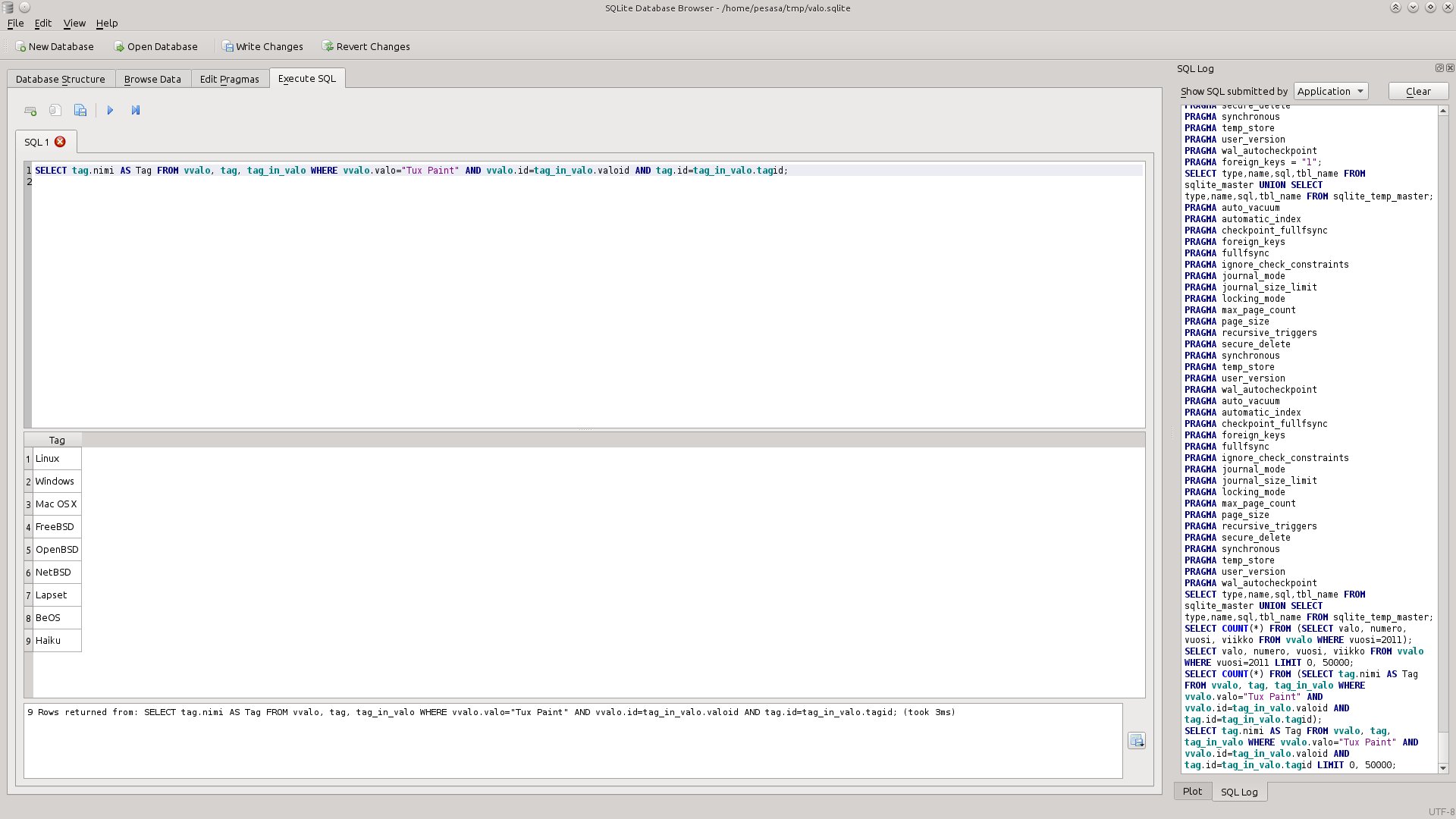Viewport: 1456px width, 819px height.
Task: Execute the current line with the skip-forward icon
Action: coord(136,111)
